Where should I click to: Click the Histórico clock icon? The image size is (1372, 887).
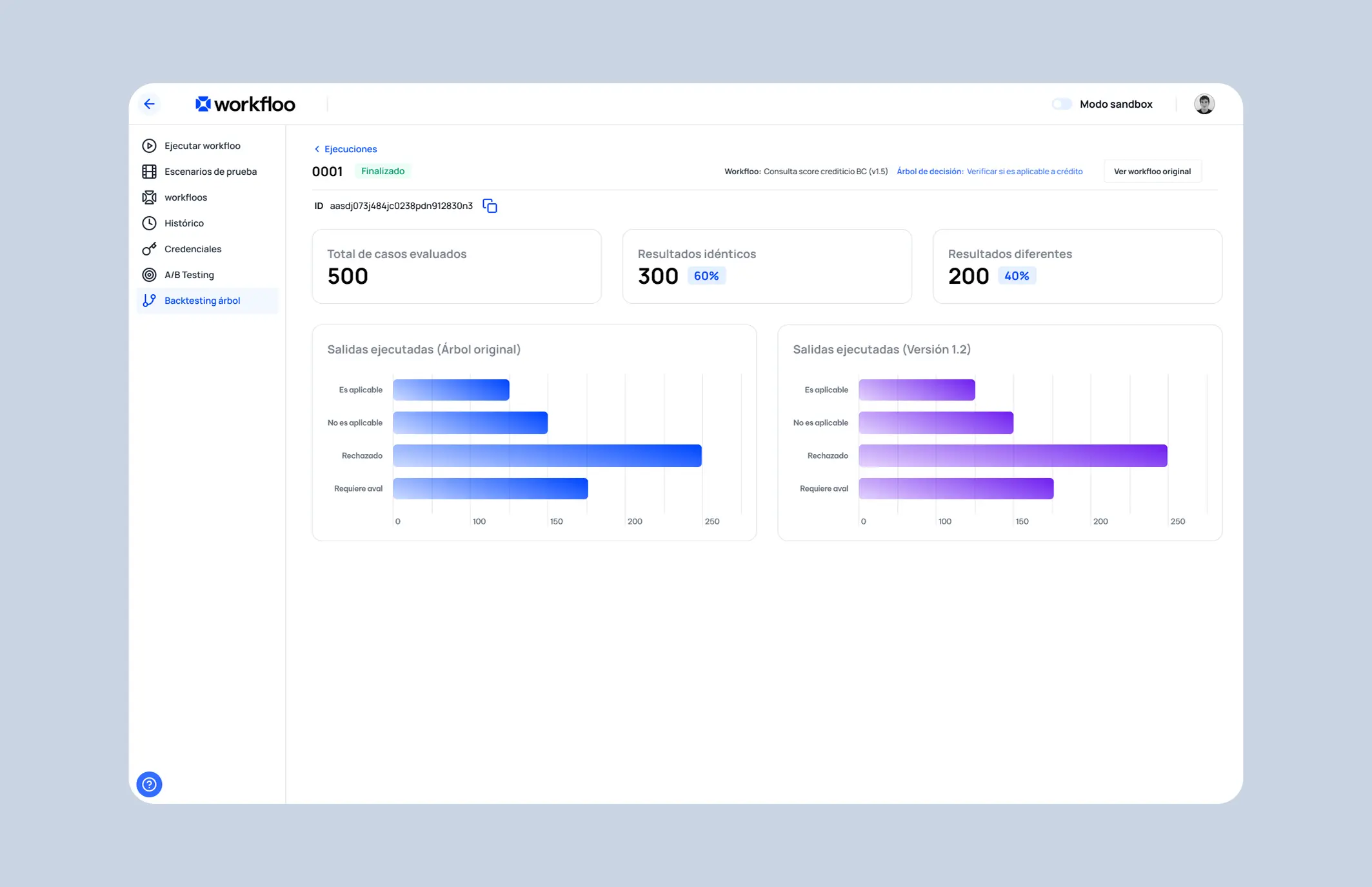pos(149,223)
